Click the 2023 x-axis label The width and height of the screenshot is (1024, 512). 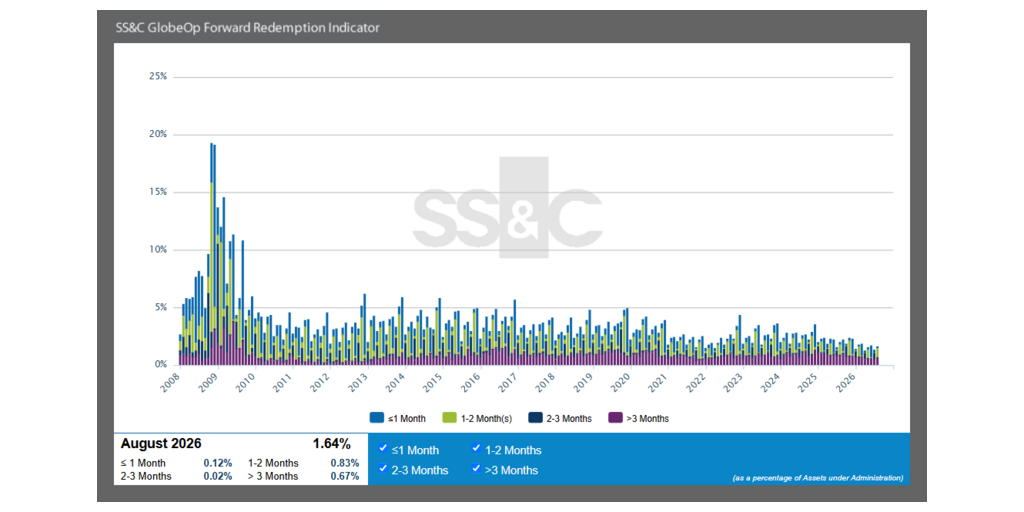click(731, 383)
